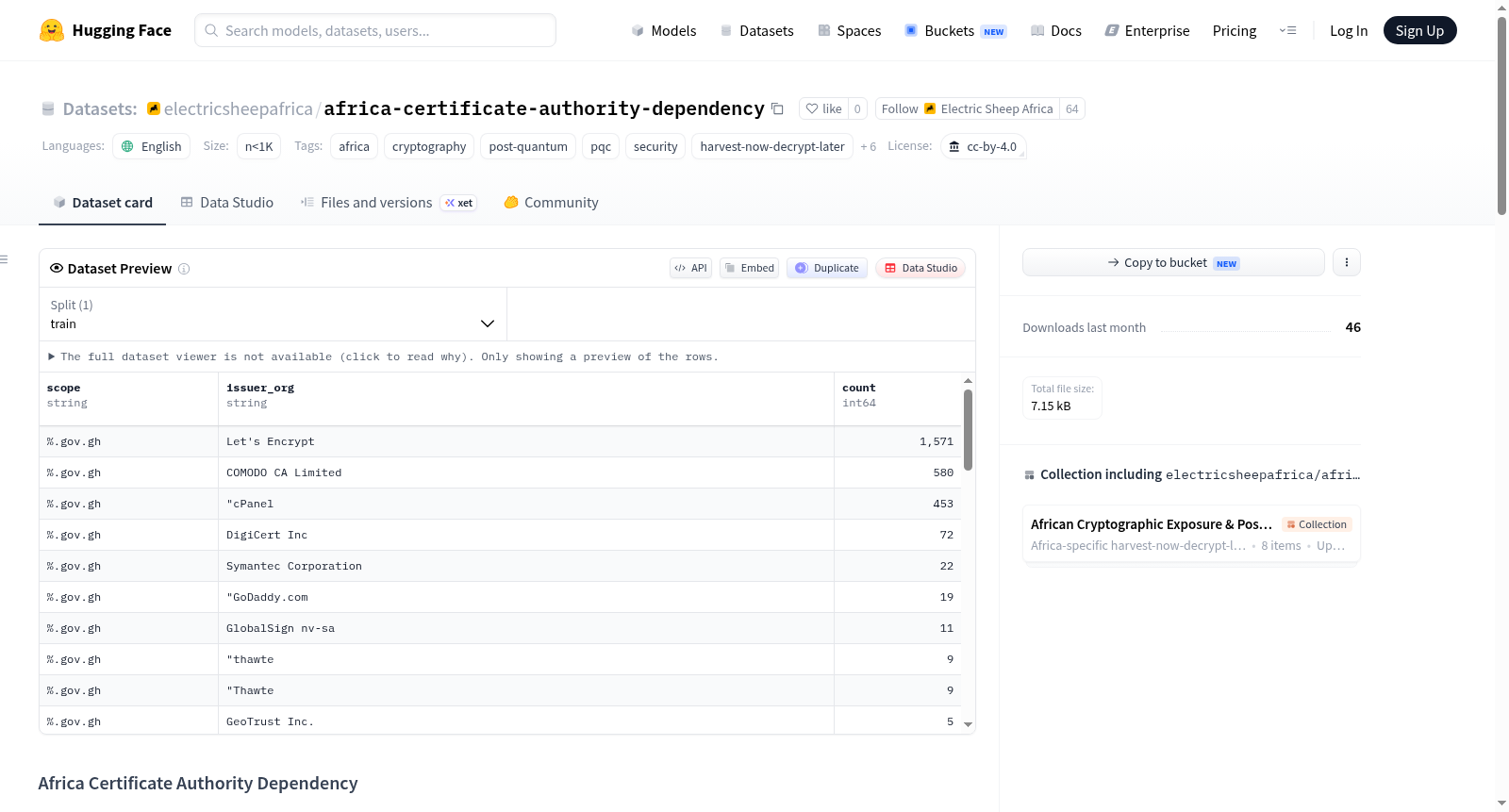Open Spaces in the top navigation

[850, 30]
